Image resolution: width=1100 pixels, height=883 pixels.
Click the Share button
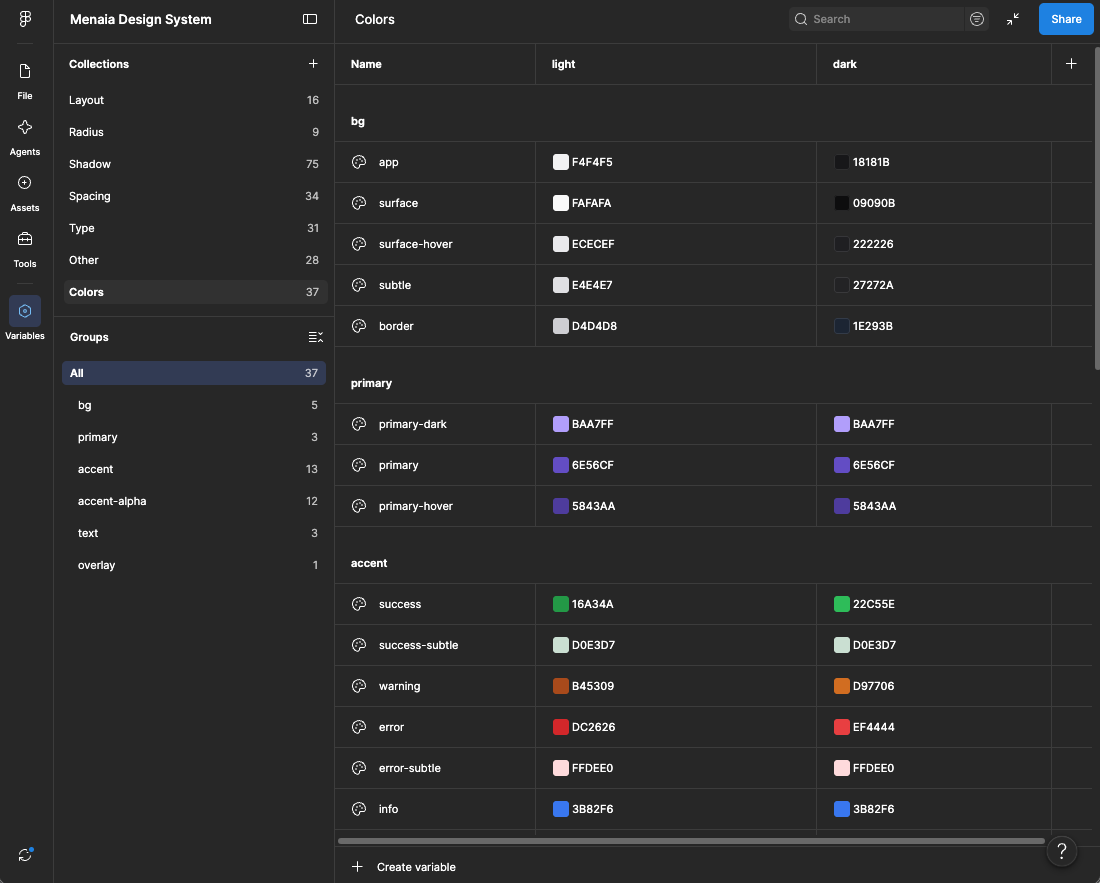point(1066,19)
